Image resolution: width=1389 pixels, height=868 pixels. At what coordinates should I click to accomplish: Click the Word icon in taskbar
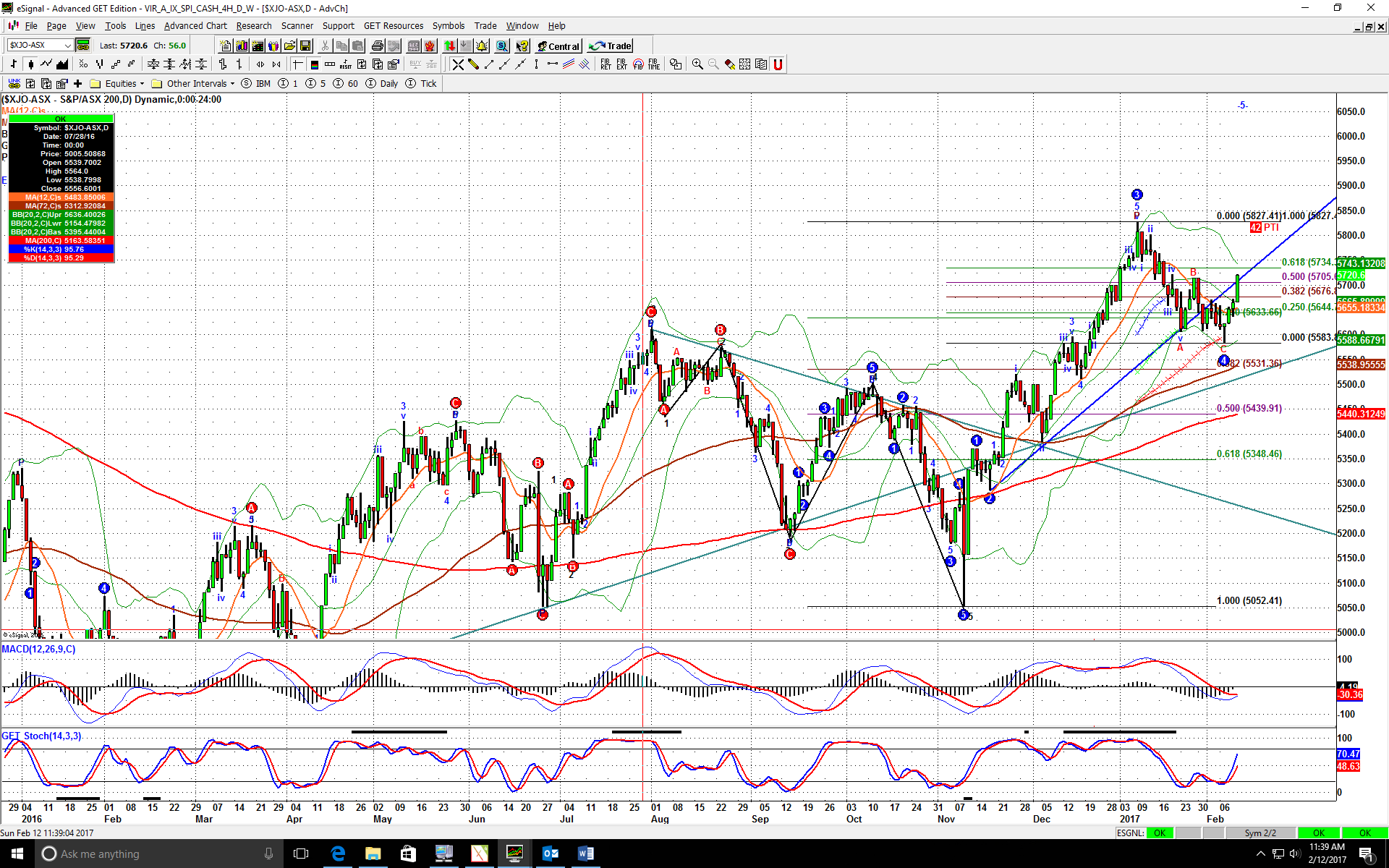tap(585, 854)
